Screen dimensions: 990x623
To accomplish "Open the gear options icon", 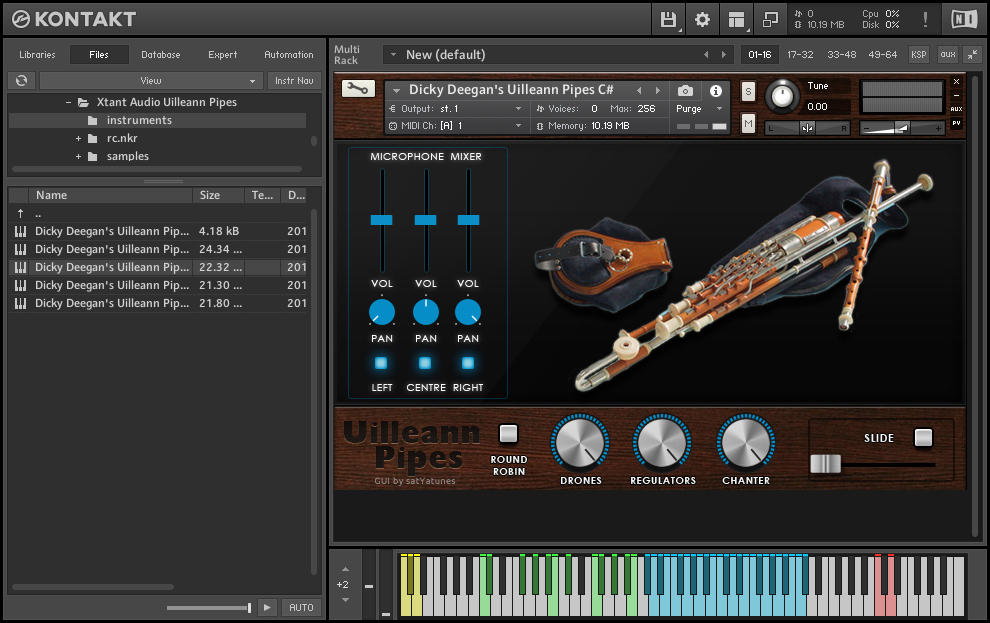I will (702, 19).
